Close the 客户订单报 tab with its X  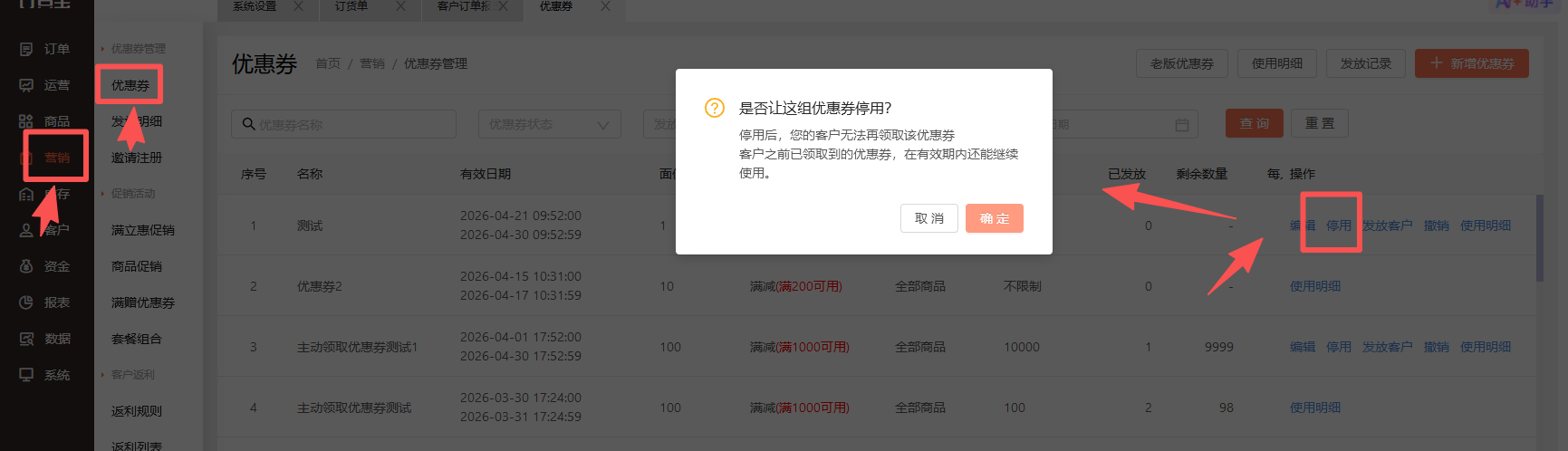pyautogui.click(x=503, y=6)
